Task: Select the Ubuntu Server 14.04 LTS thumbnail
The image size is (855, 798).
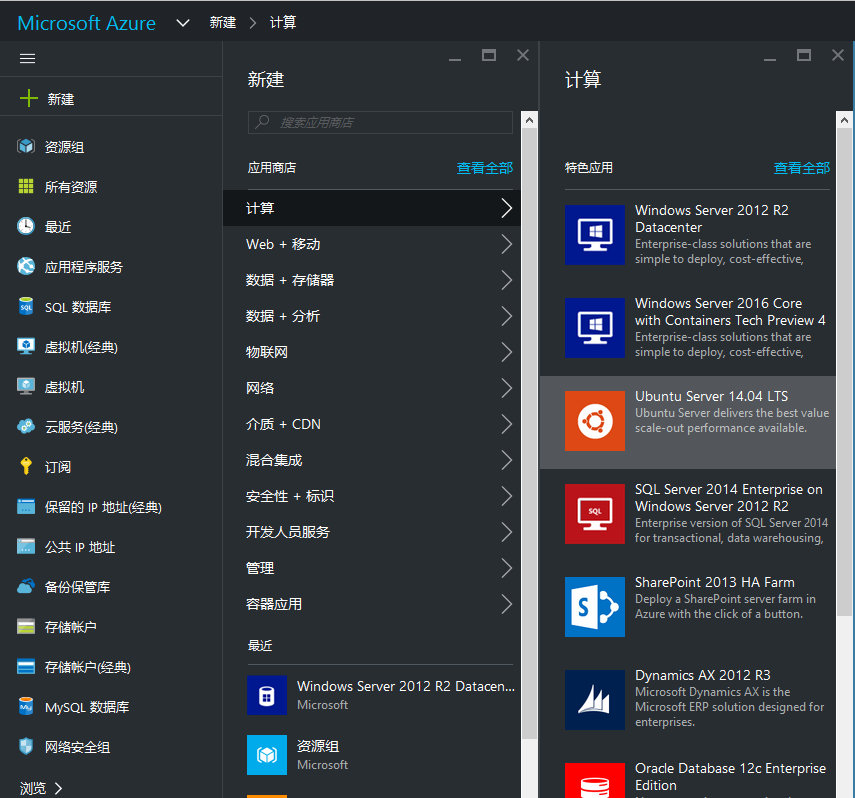Action: [595, 420]
